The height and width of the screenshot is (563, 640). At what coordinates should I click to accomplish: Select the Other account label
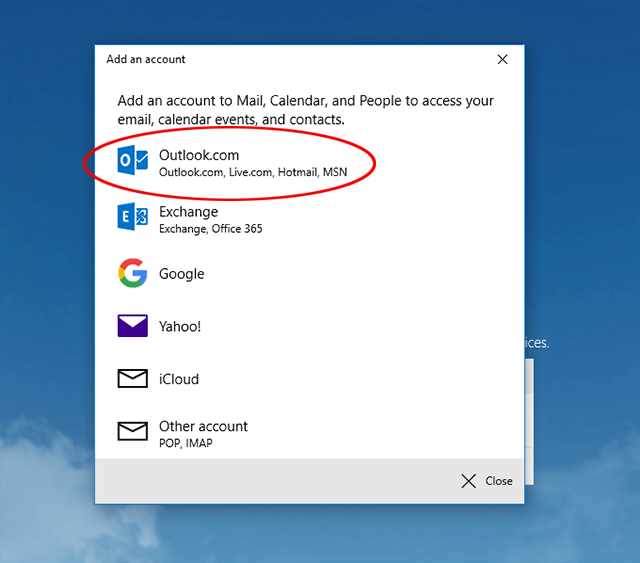203,426
